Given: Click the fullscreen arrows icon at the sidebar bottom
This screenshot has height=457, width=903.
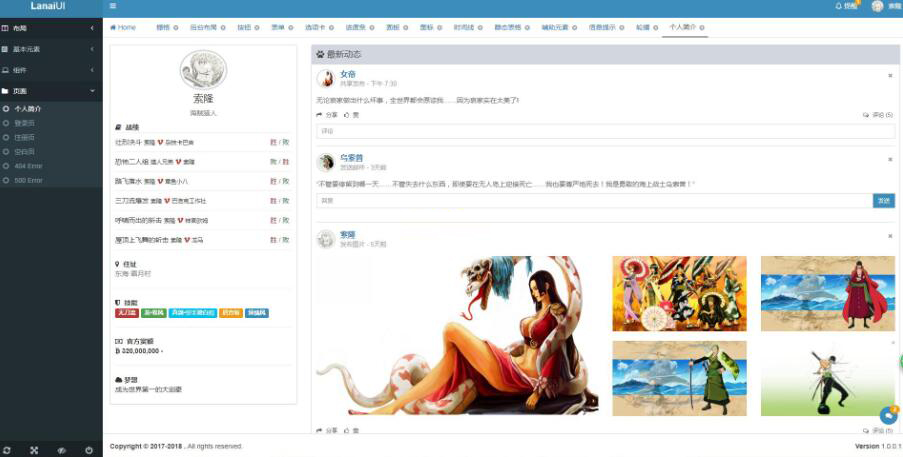Looking at the screenshot, I should 34,450.
